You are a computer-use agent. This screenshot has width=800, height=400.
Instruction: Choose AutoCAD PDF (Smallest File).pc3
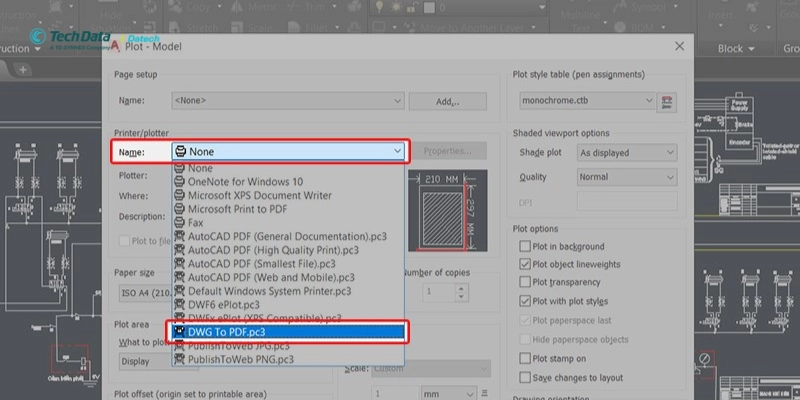click(x=288, y=264)
